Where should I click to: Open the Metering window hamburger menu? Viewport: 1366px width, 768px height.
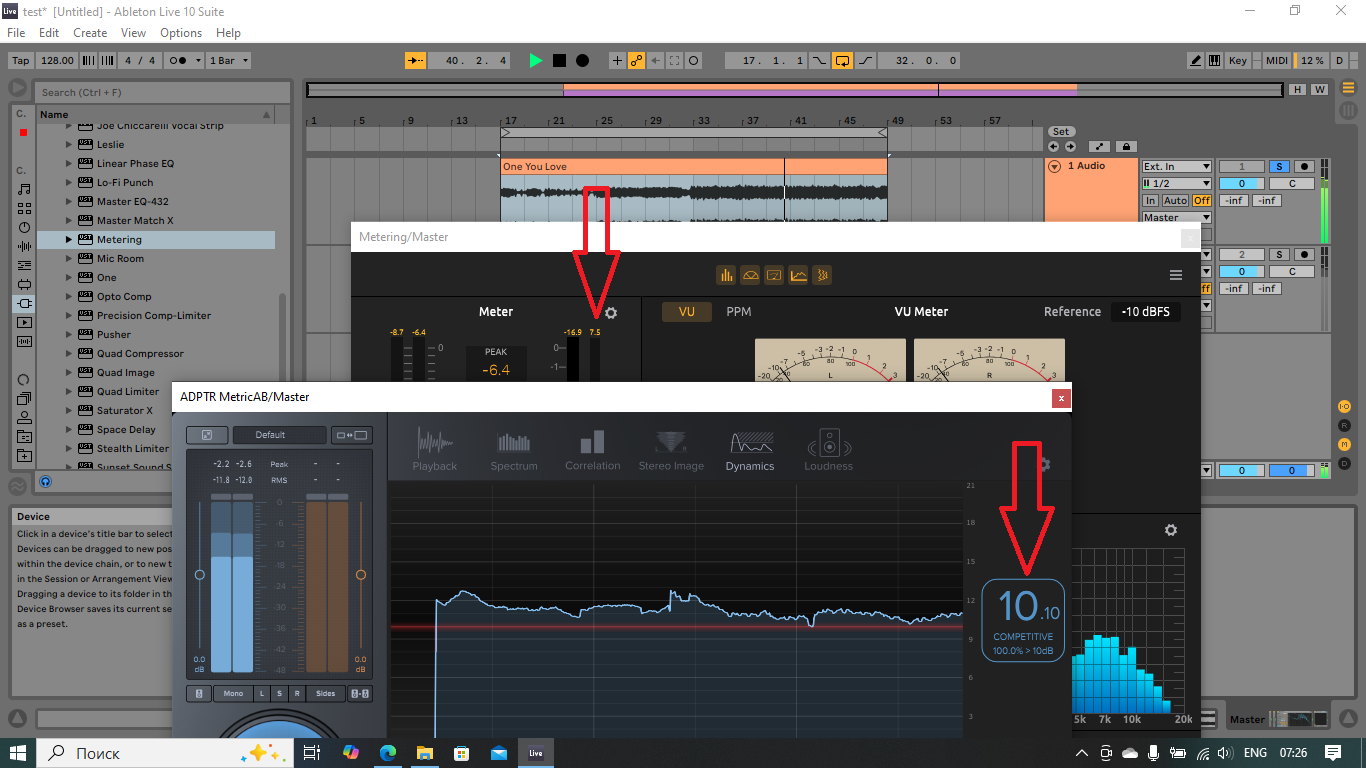click(x=1176, y=275)
